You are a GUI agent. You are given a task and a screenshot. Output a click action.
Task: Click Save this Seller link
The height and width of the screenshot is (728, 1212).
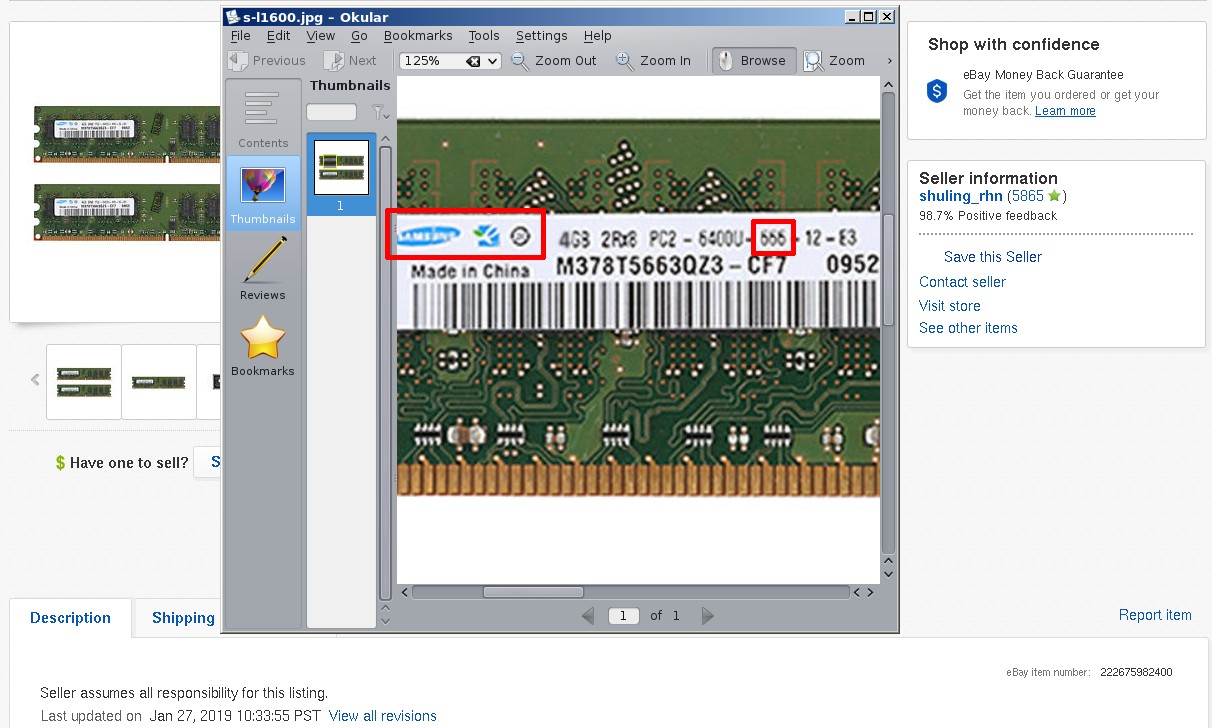(993, 257)
